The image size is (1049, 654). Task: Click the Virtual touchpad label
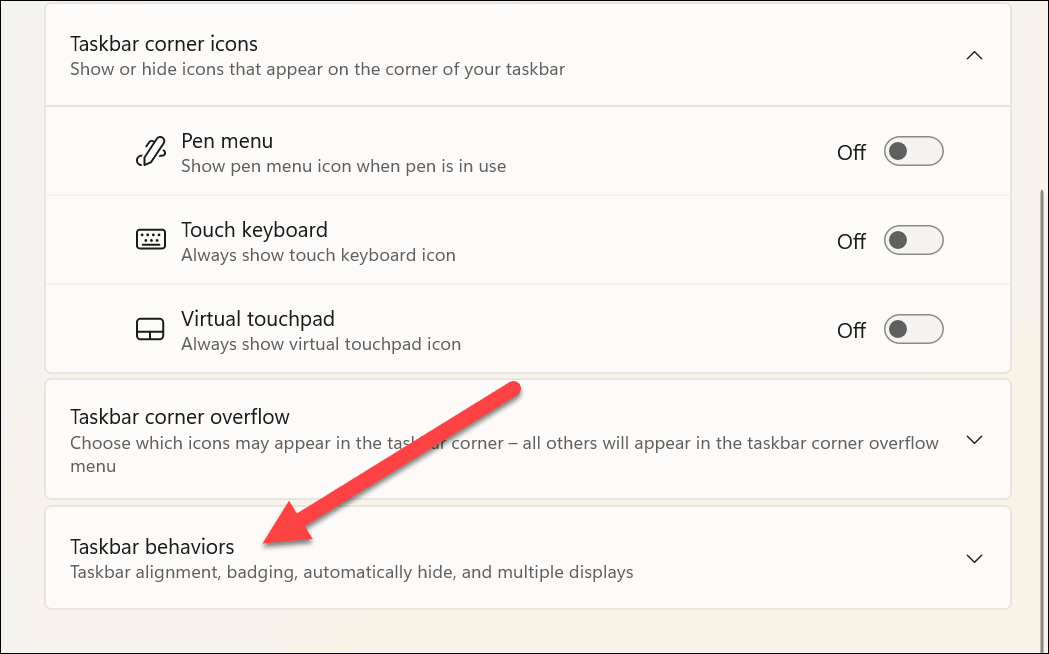[x=258, y=318]
